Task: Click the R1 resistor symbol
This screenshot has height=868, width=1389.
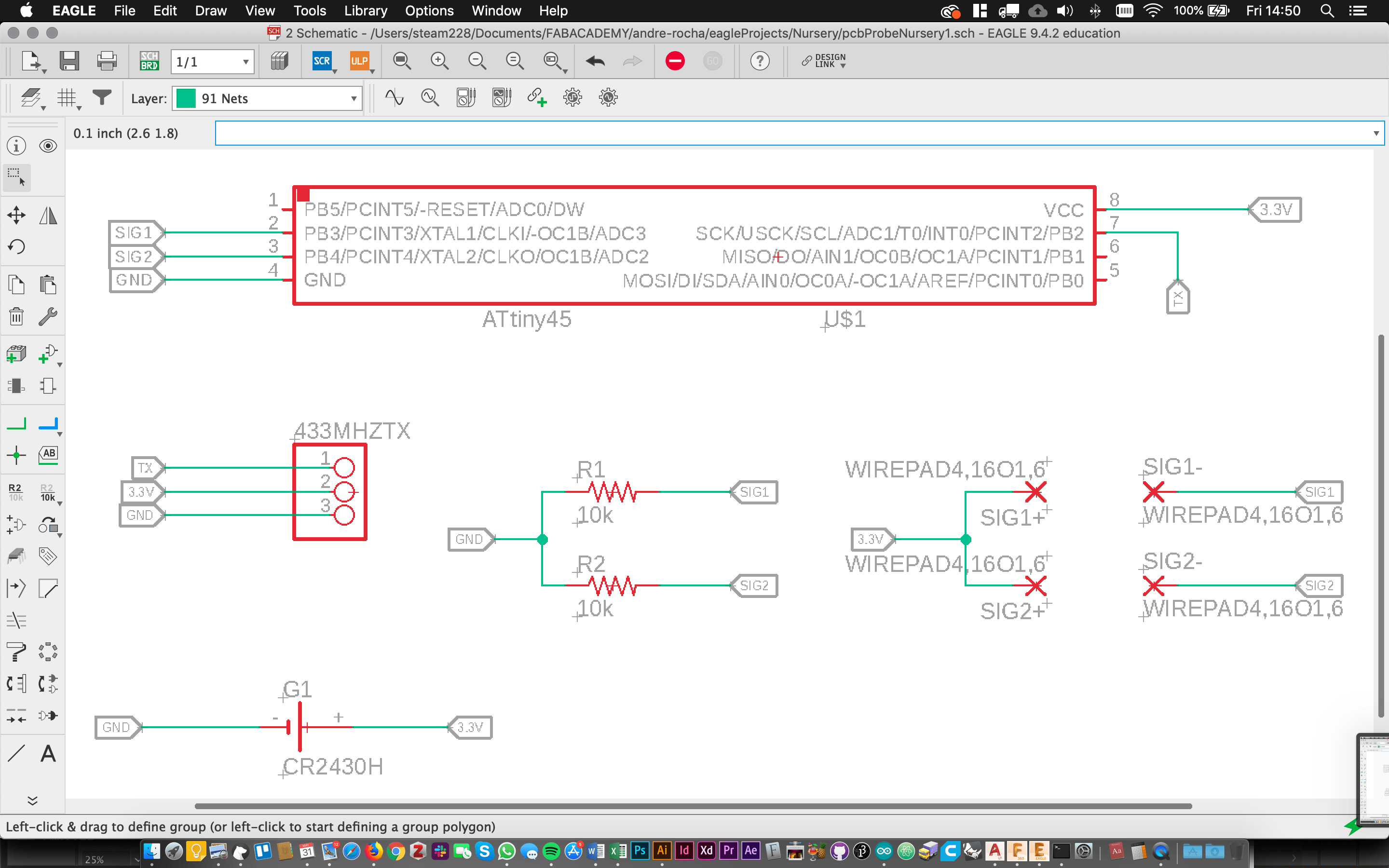Action: tap(613, 492)
